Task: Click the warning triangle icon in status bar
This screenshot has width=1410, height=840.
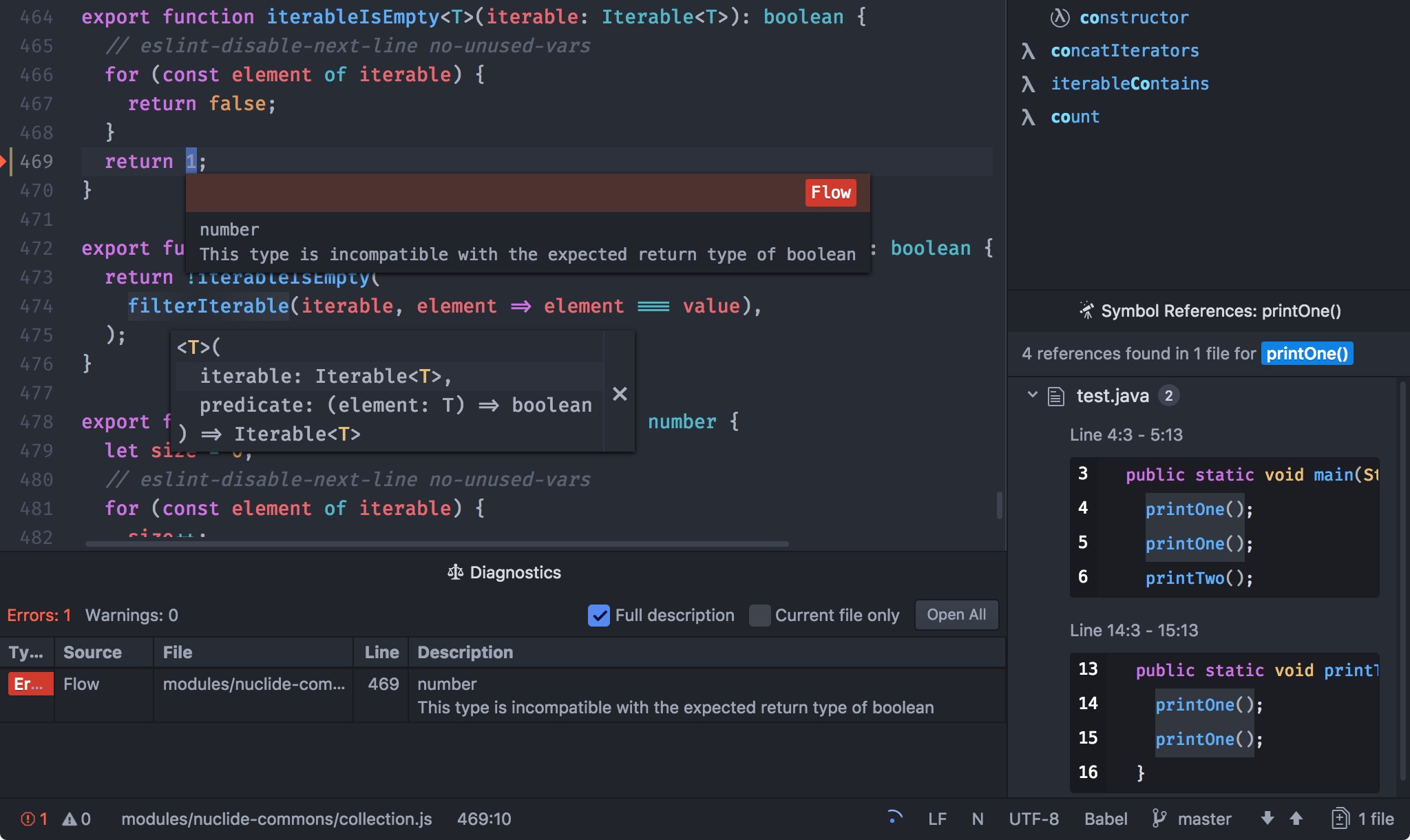Action: click(x=69, y=819)
